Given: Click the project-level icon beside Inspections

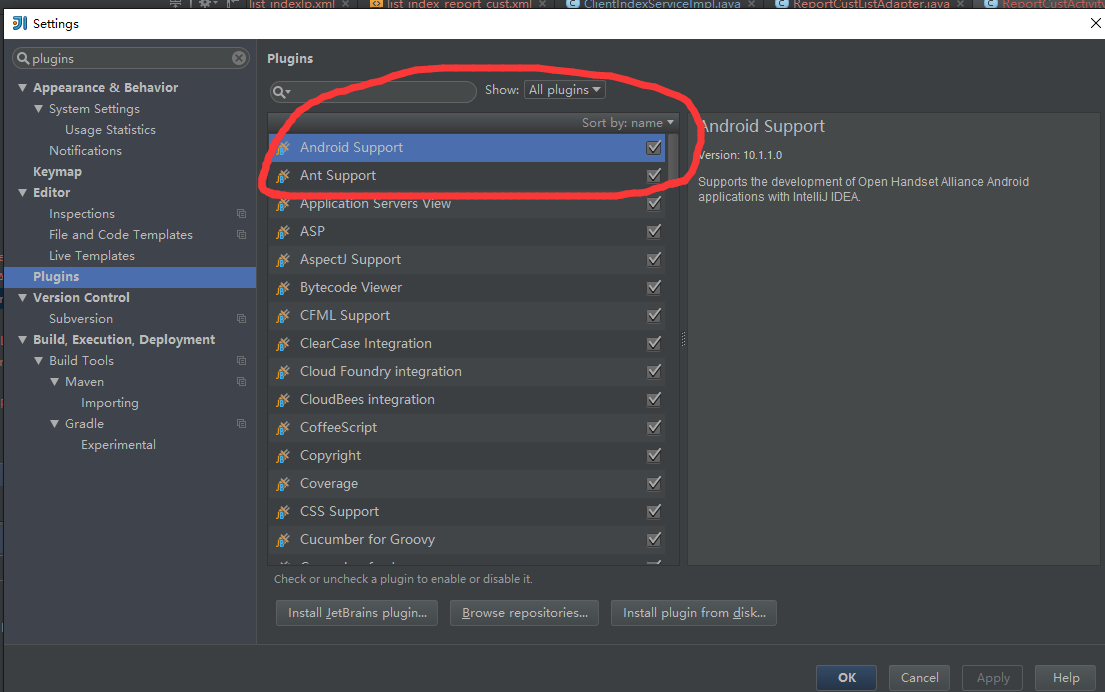Looking at the screenshot, I should click(242, 214).
